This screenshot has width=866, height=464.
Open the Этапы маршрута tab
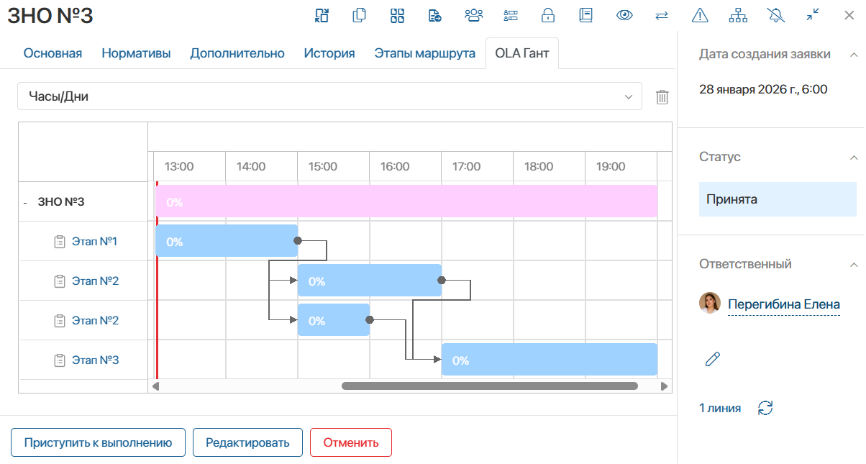tap(424, 54)
